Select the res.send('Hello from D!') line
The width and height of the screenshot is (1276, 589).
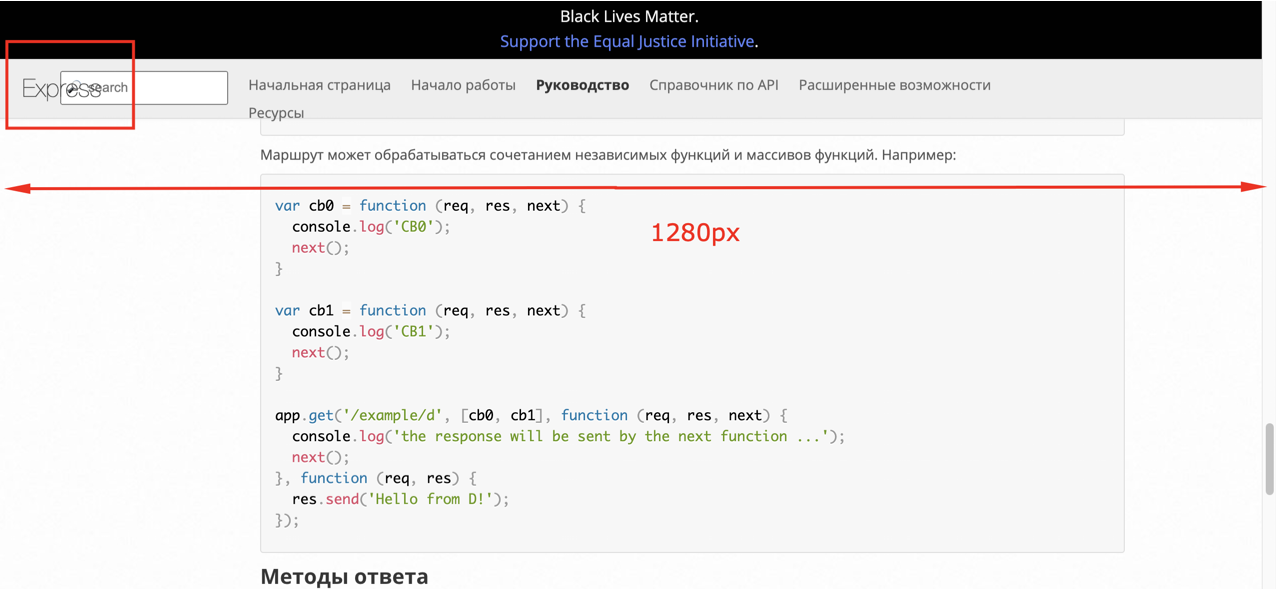(400, 498)
